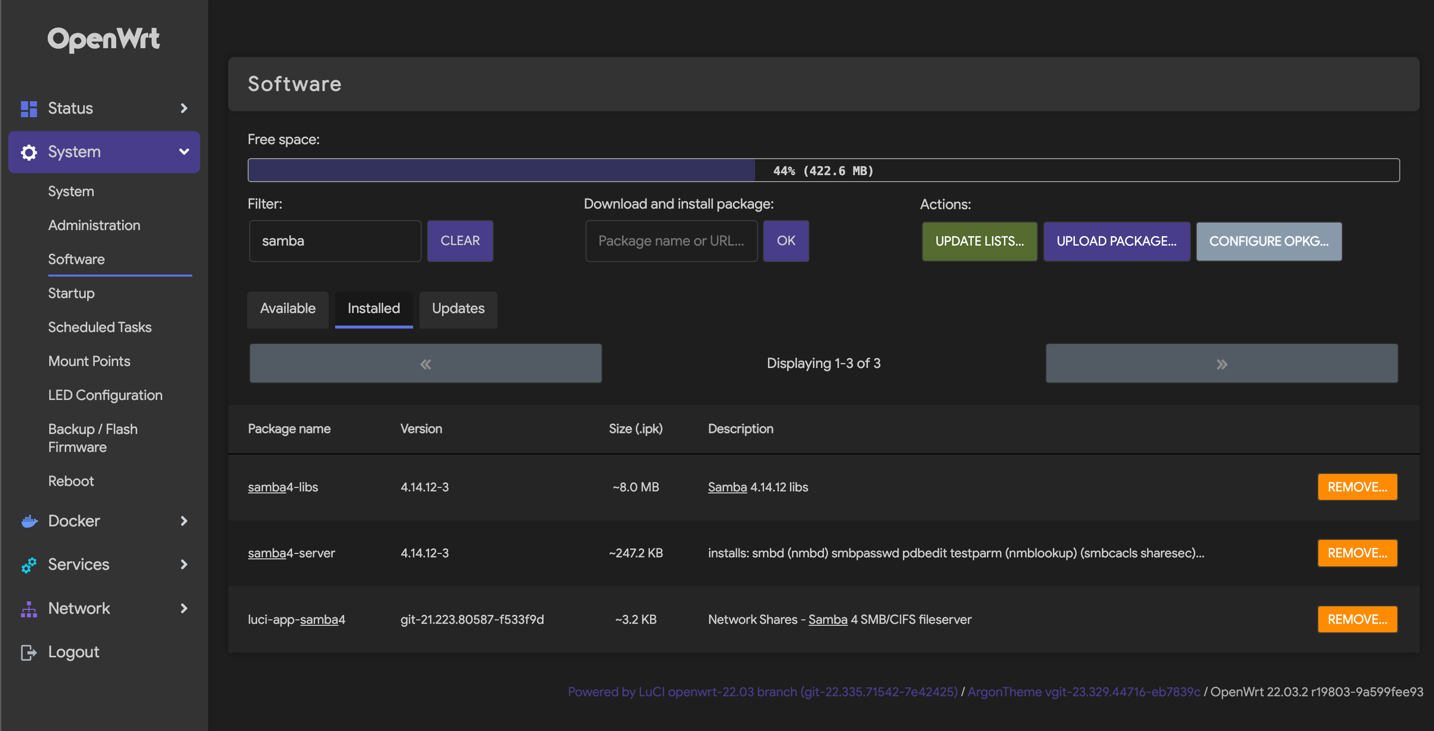The height and width of the screenshot is (731, 1434).
Task: Click 'Samba 4.14.12 libs' description
Action: click(x=758, y=487)
